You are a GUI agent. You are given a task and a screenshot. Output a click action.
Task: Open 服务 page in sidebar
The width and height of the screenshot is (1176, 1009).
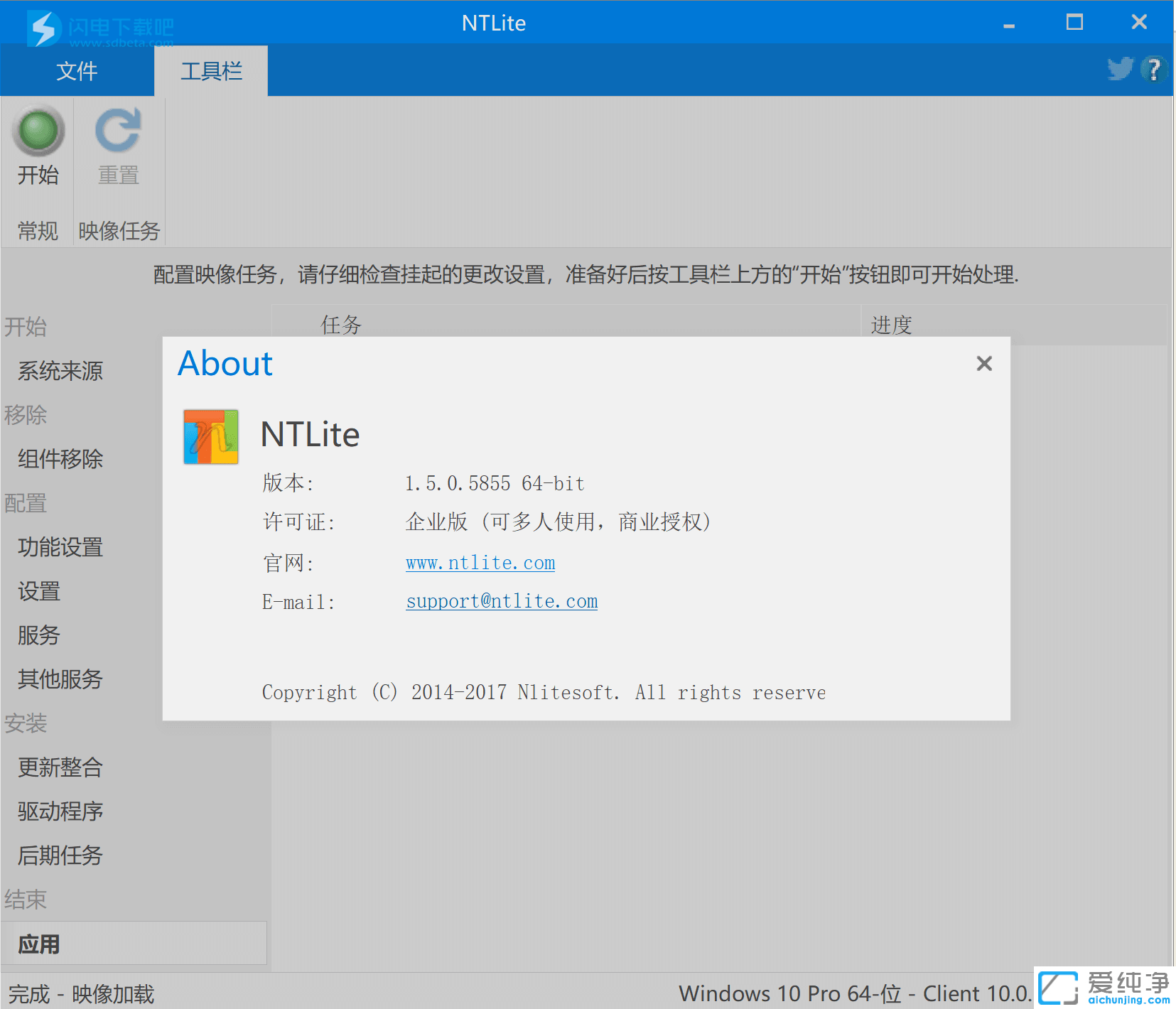point(39,635)
